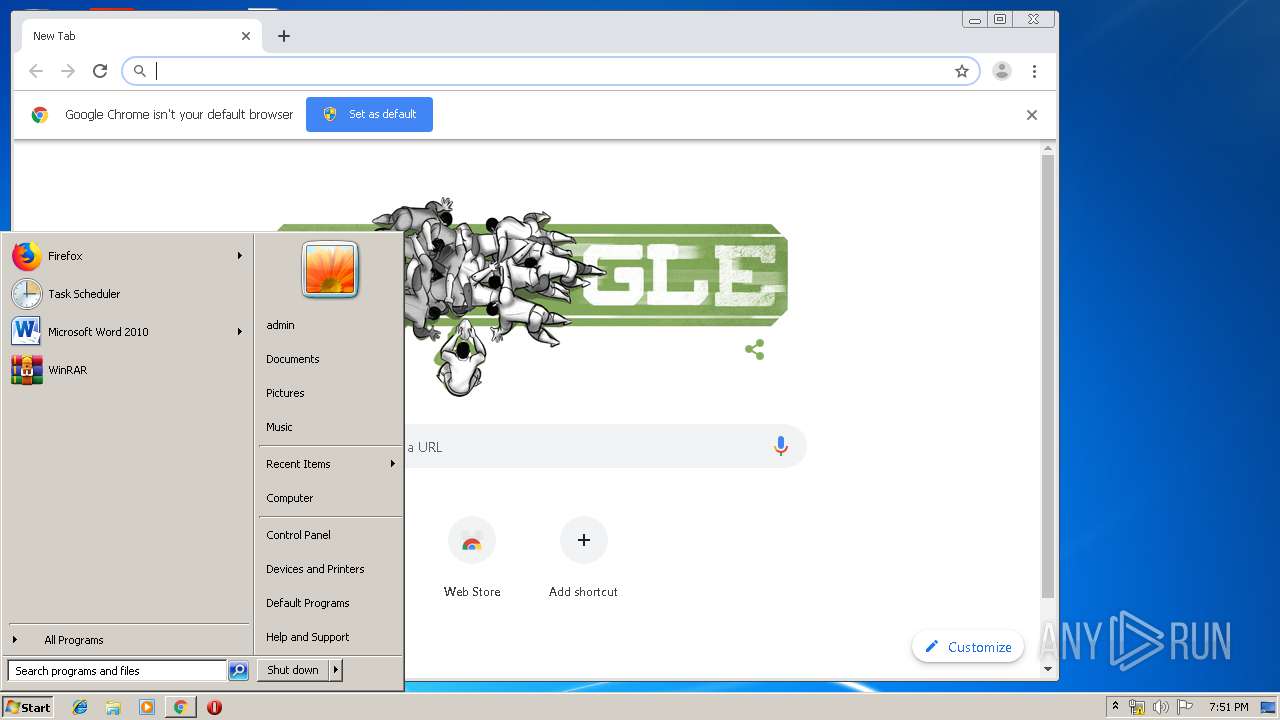The image size is (1280, 720).
Task: Open Windows Explorer from taskbar
Action: [113, 707]
